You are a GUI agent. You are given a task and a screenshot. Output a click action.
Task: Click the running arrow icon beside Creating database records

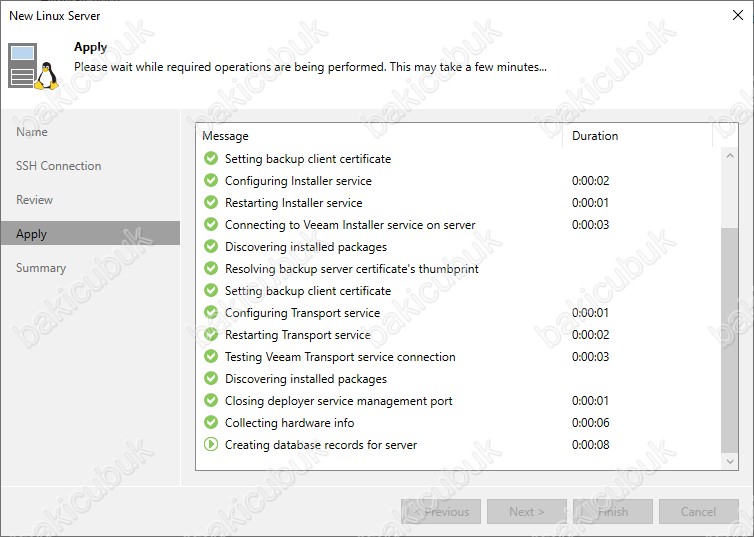(x=211, y=444)
